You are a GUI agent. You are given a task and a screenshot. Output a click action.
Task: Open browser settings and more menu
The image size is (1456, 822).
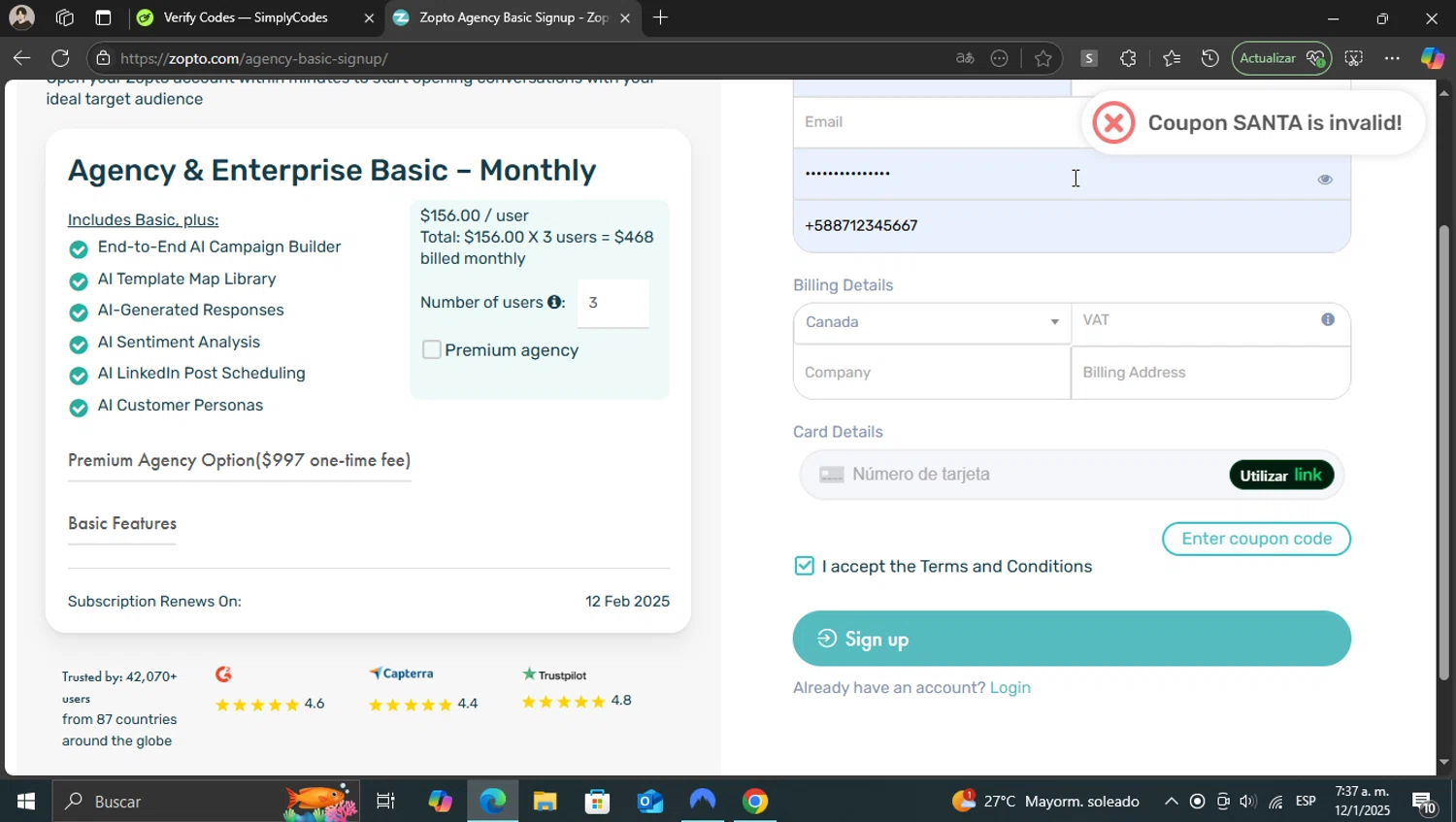click(1392, 58)
